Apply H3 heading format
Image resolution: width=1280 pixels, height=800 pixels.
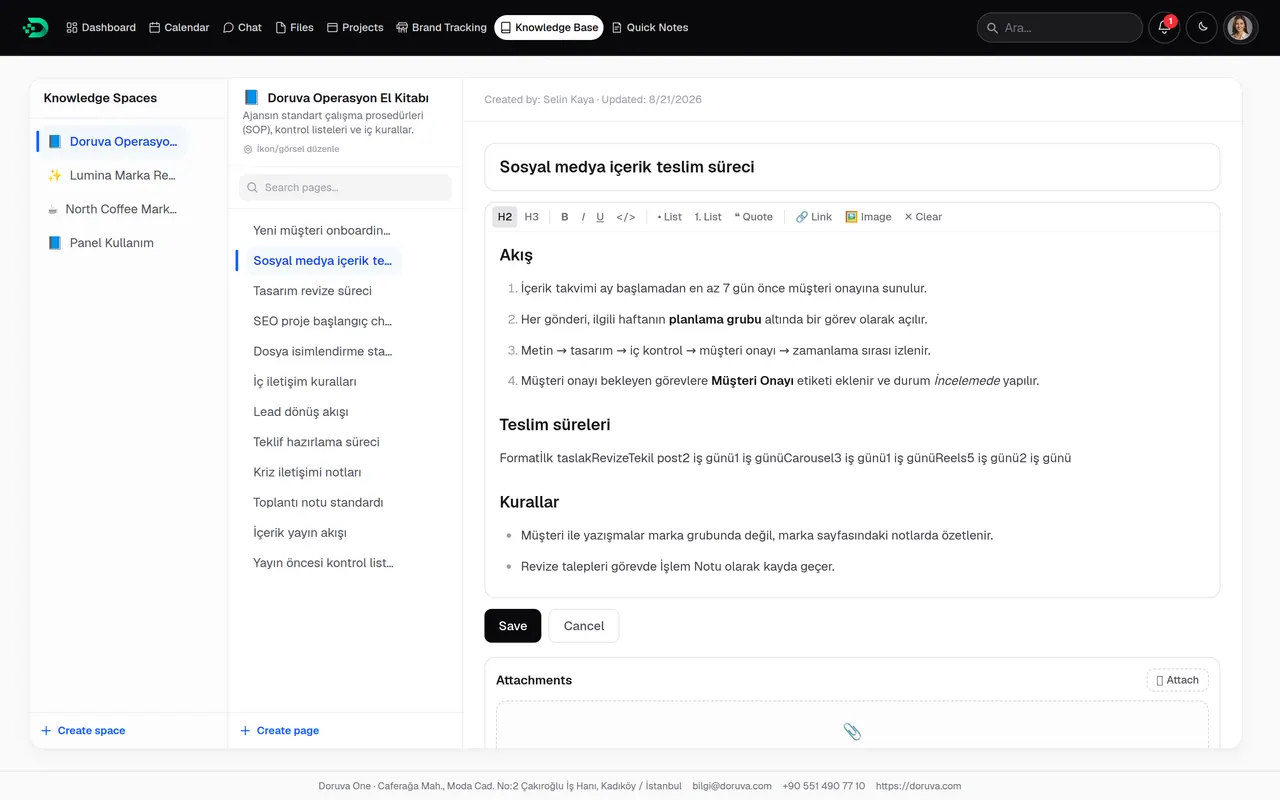[532, 217]
